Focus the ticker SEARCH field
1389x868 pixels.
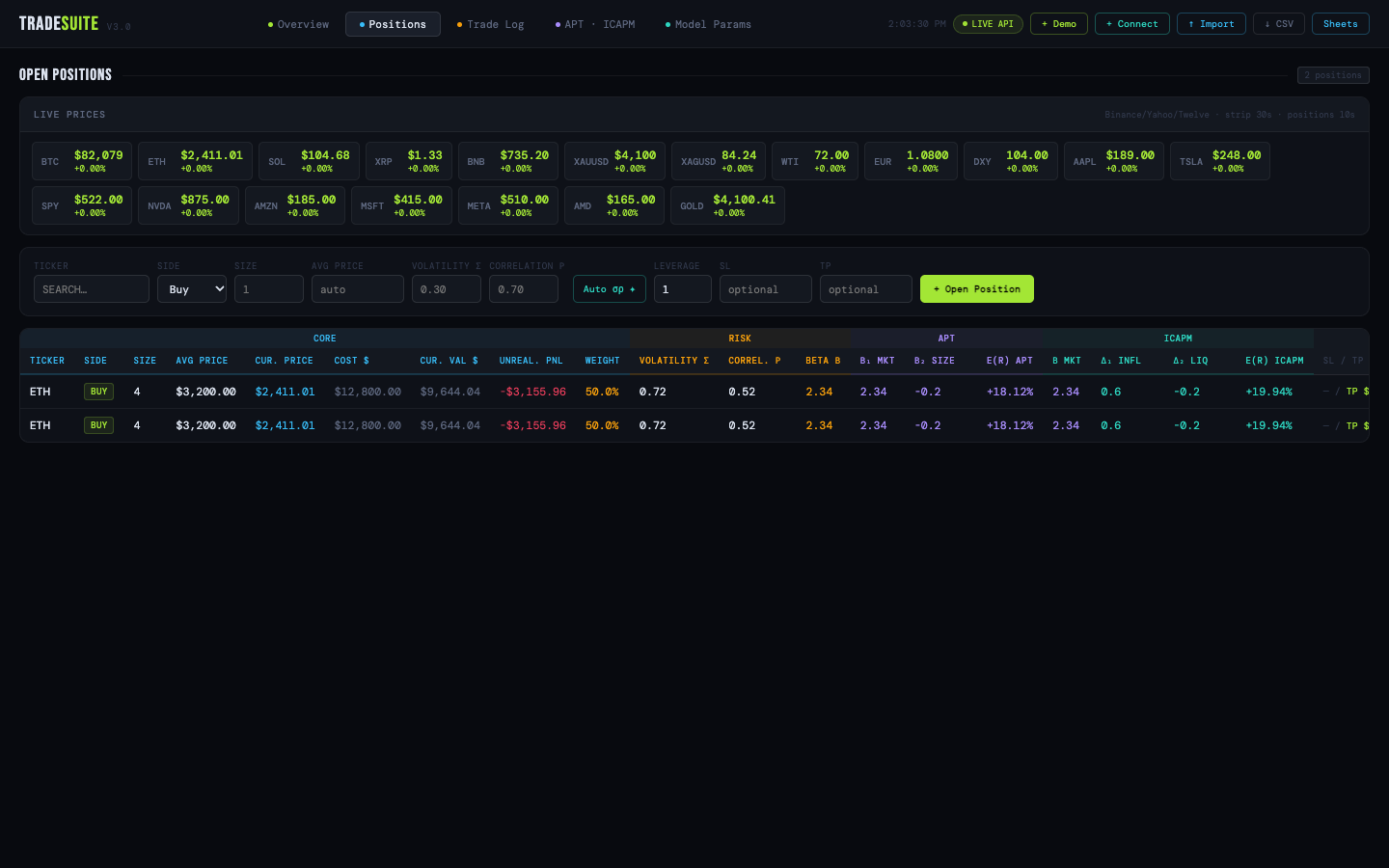point(92,289)
